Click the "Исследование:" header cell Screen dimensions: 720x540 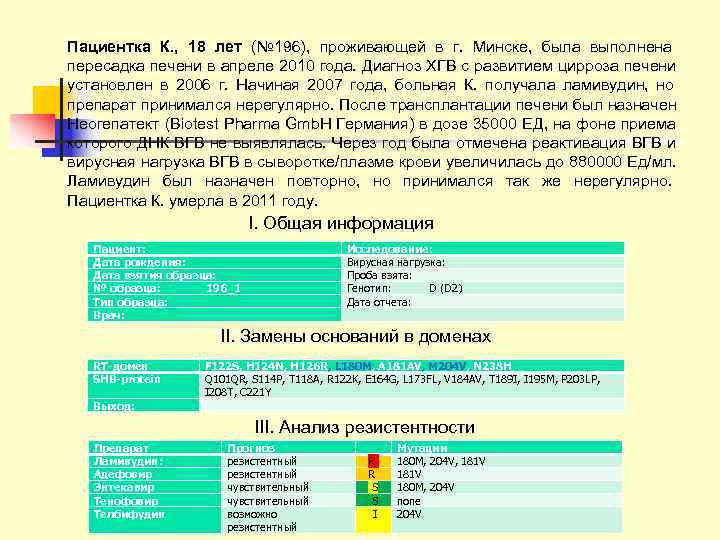(x=483, y=248)
